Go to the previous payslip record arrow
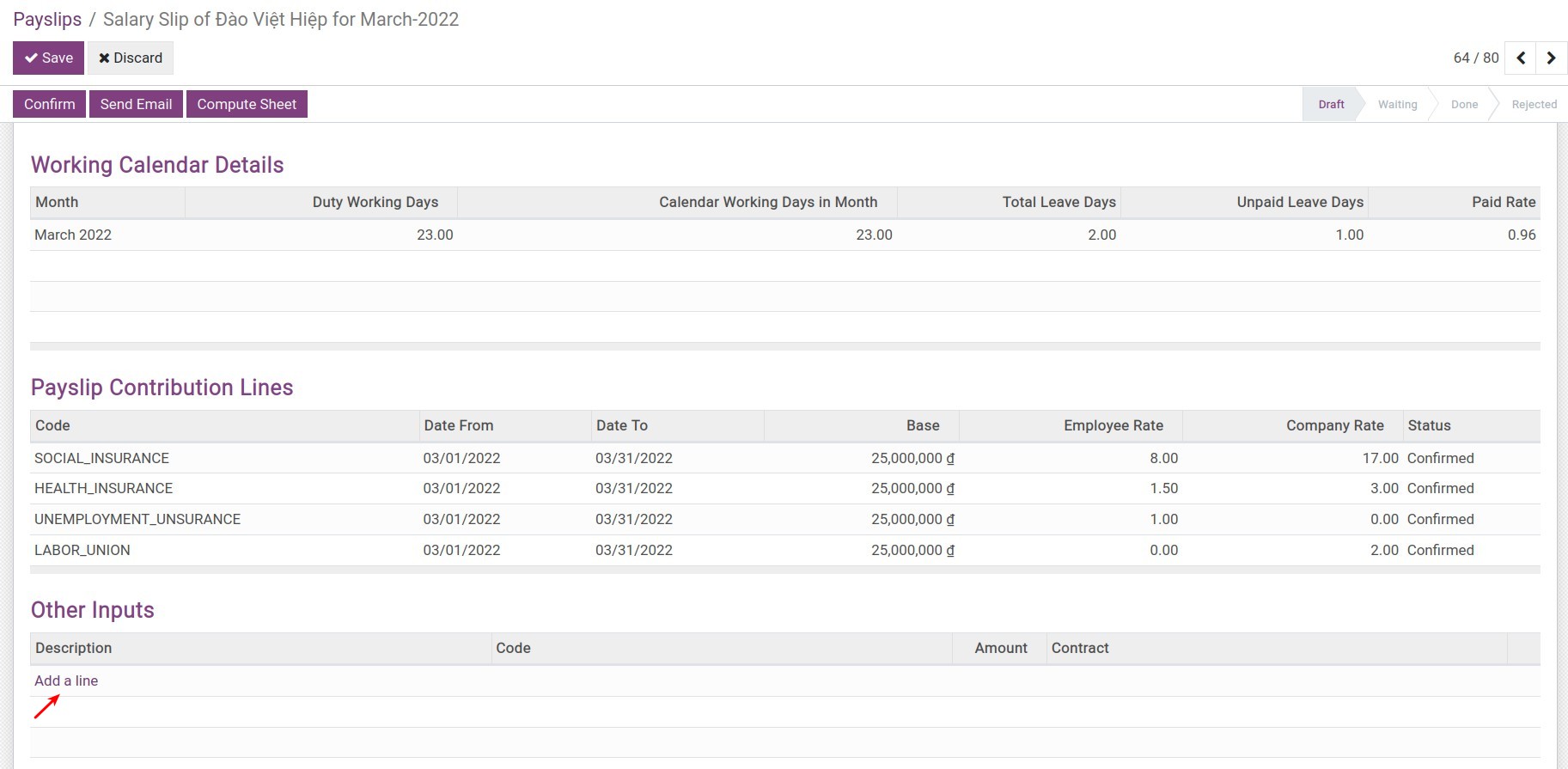 click(1521, 58)
